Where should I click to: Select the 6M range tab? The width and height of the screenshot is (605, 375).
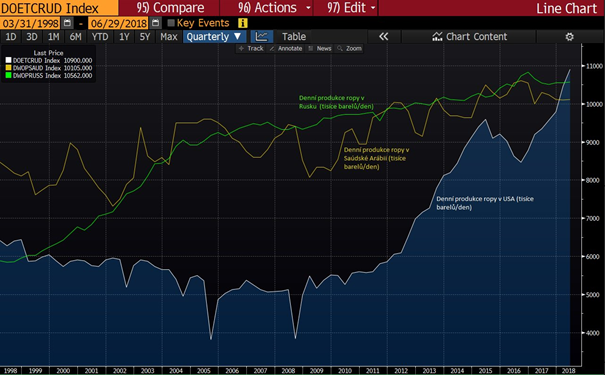click(75, 37)
